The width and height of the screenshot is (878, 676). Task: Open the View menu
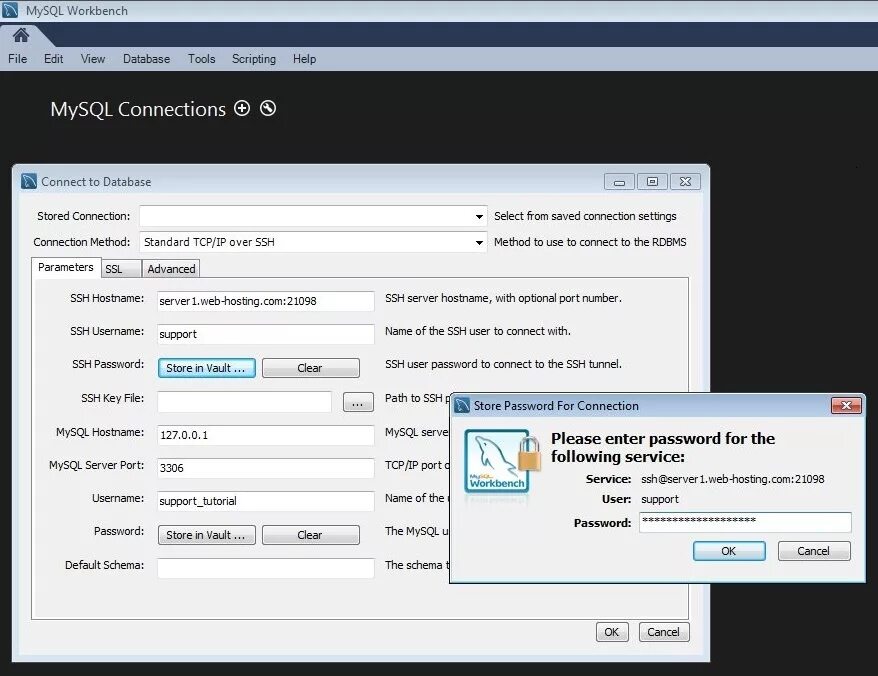[92, 59]
